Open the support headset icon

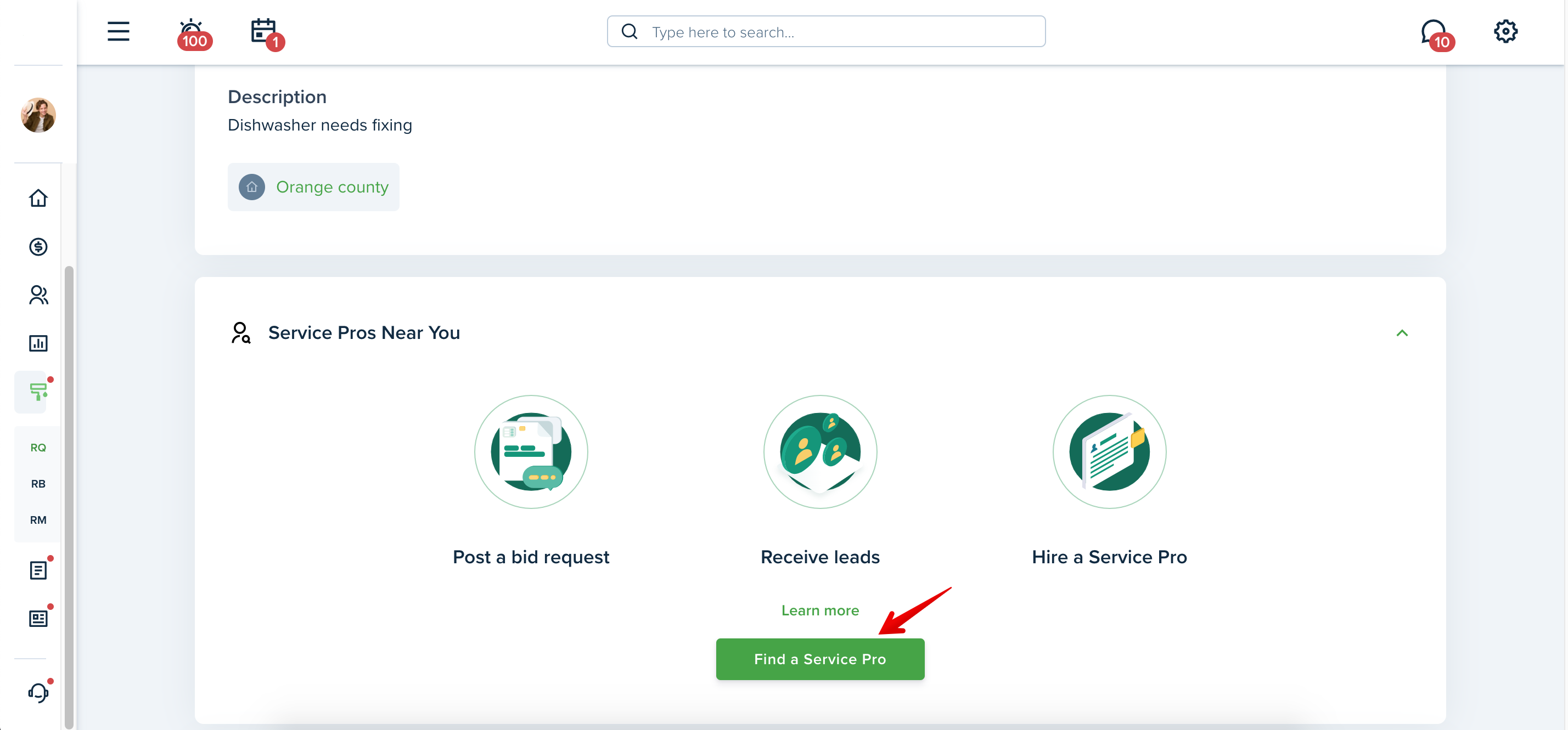click(x=38, y=692)
